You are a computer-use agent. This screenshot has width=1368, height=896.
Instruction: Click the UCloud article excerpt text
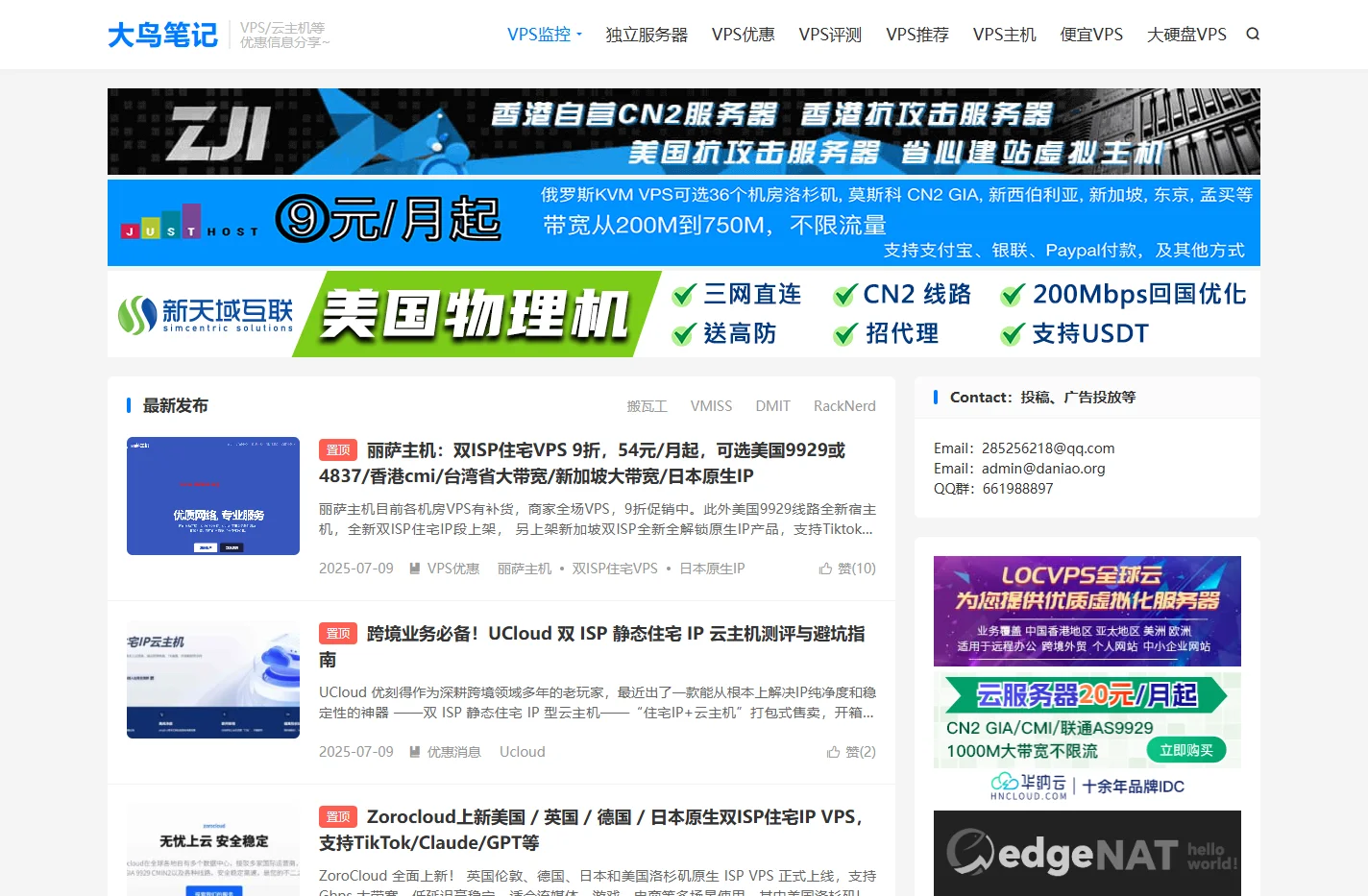598,703
